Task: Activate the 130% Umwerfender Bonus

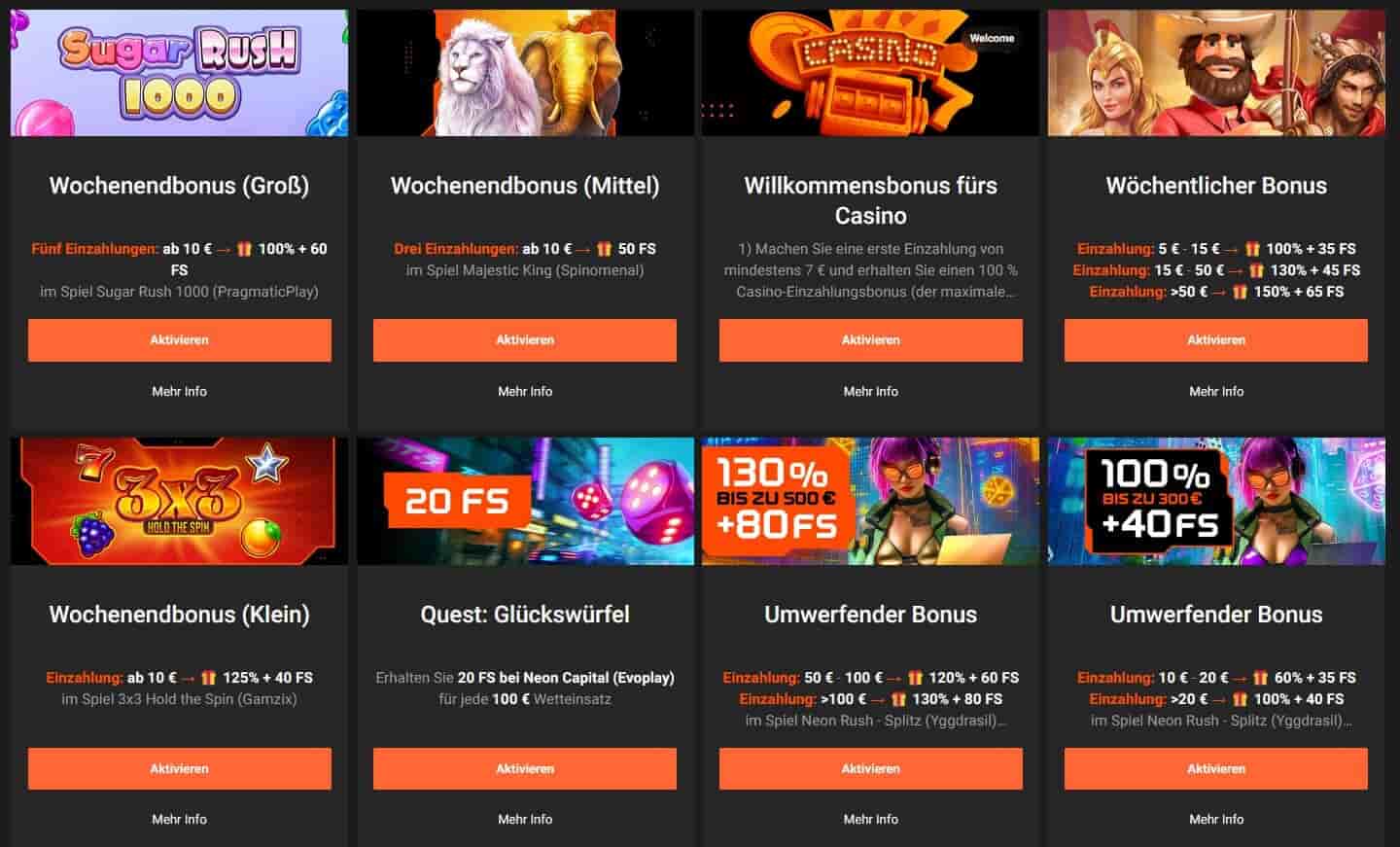Action: point(870,768)
